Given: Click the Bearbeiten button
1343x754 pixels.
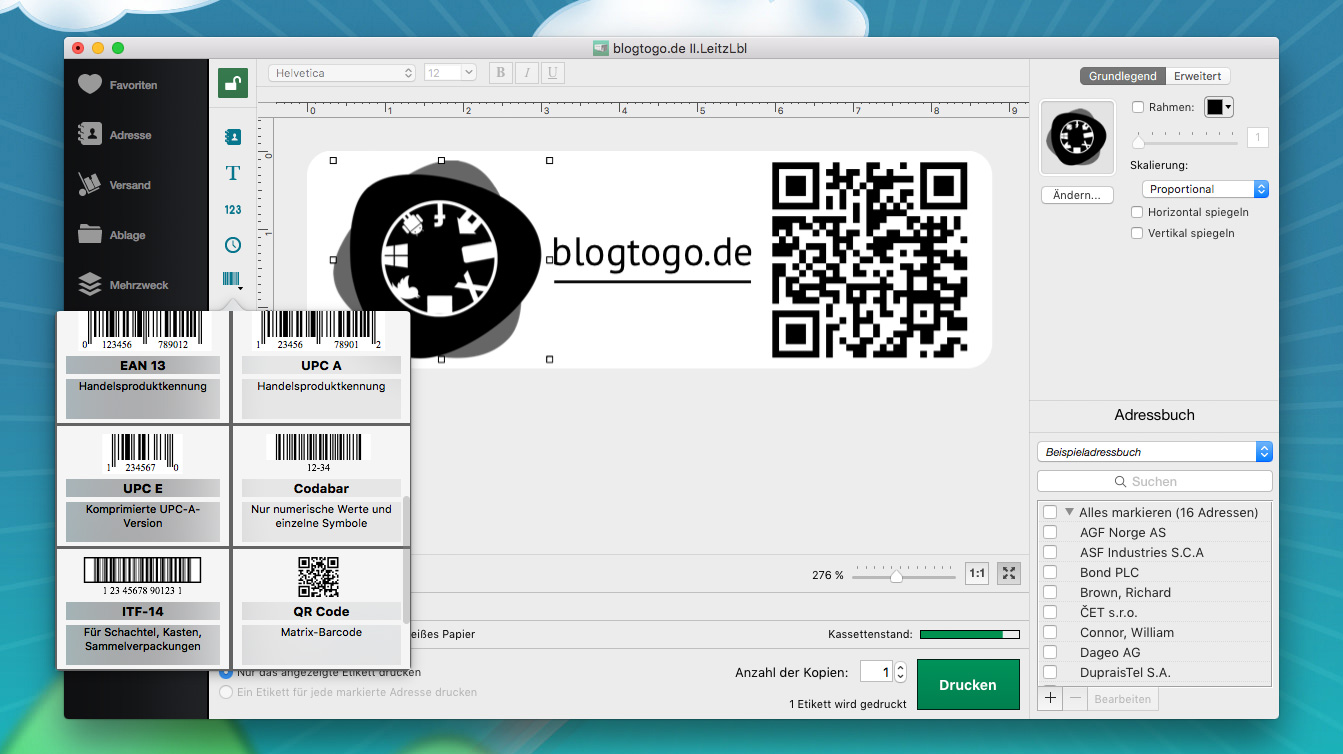Looking at the screenshot, I should pyautogui.click(x=1125, y=699).
